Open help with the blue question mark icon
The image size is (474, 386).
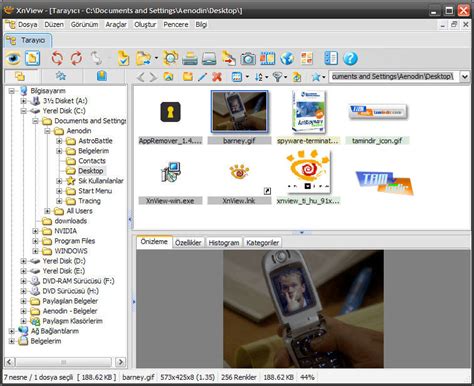(350, 58)
